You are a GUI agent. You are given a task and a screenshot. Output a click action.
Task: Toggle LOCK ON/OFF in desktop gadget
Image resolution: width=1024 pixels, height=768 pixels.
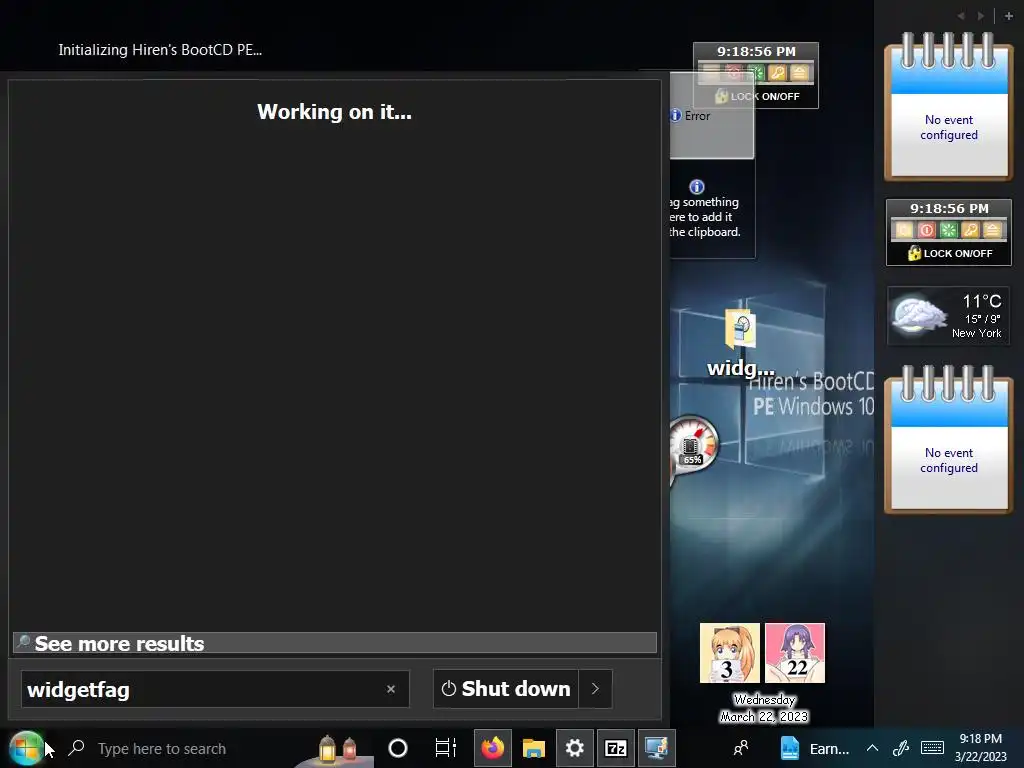coord(756,96)
